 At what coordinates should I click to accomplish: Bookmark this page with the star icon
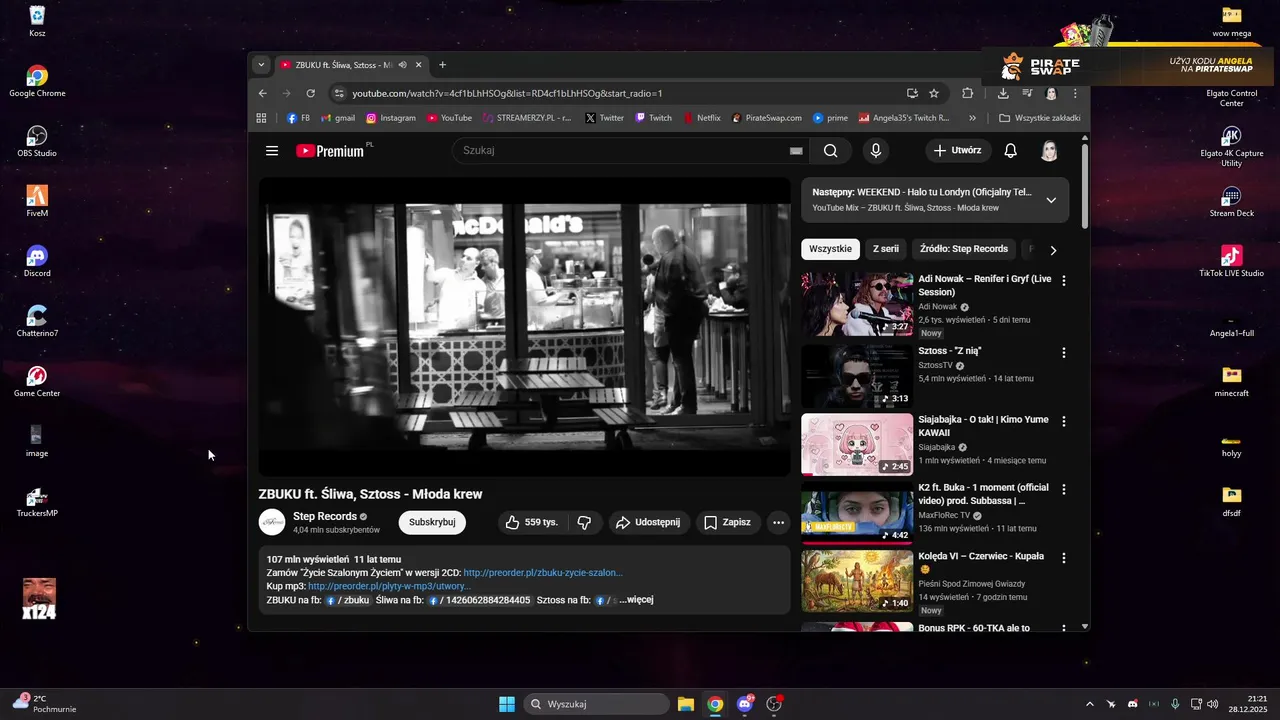[934, 93]
